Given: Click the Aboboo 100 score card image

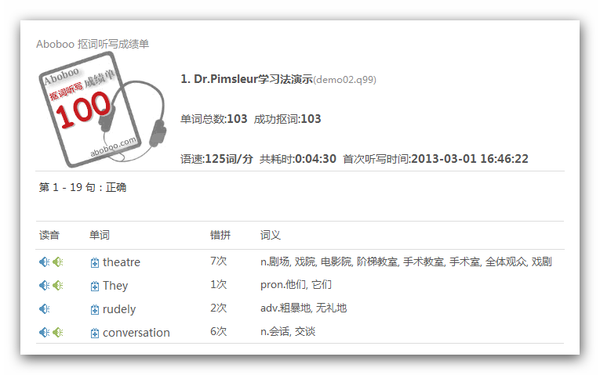Looking at the screenshot, I should pyautogui.click(x=103, y=109).
